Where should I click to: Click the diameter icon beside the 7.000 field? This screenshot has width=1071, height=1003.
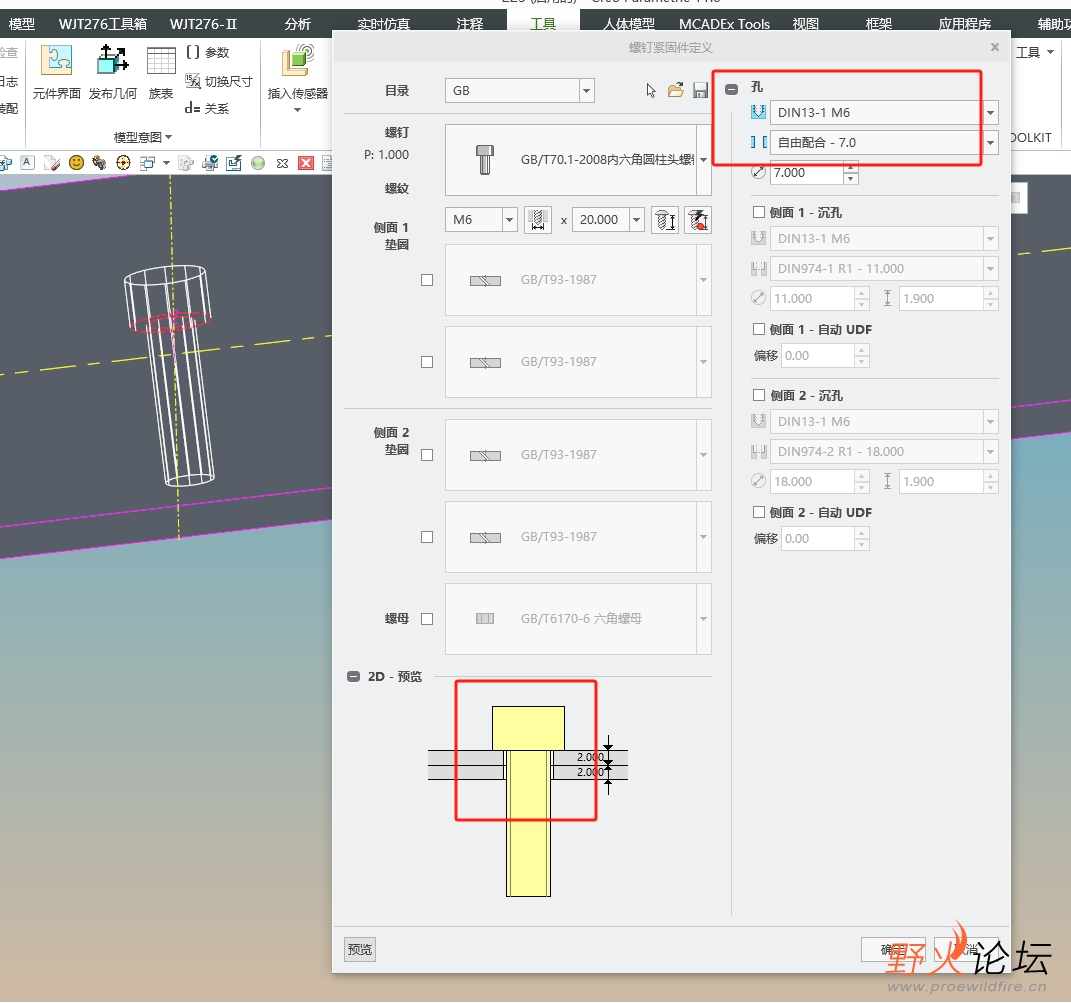[758, 172]
